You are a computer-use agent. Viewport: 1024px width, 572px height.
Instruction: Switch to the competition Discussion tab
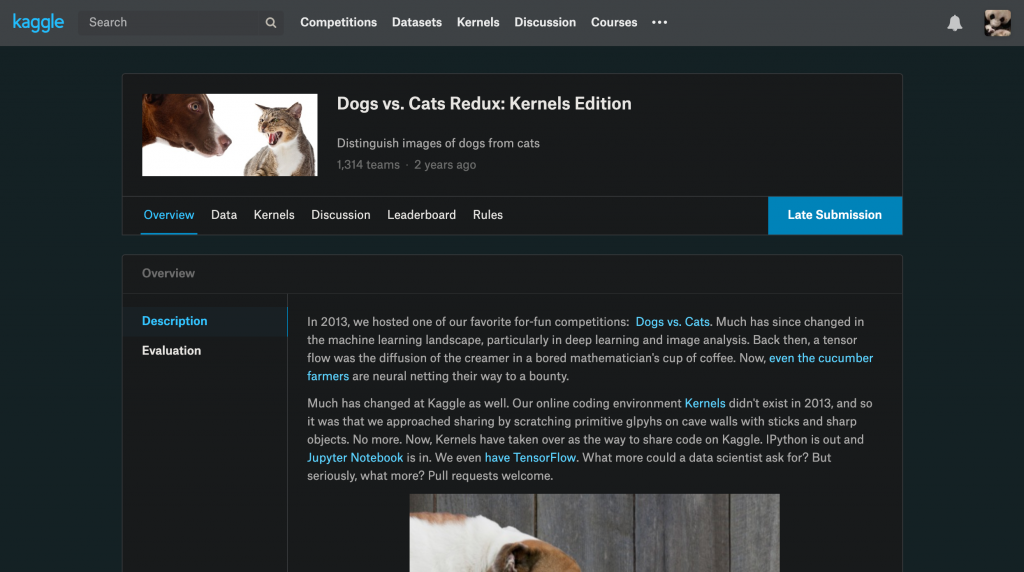tap(340, 215)
